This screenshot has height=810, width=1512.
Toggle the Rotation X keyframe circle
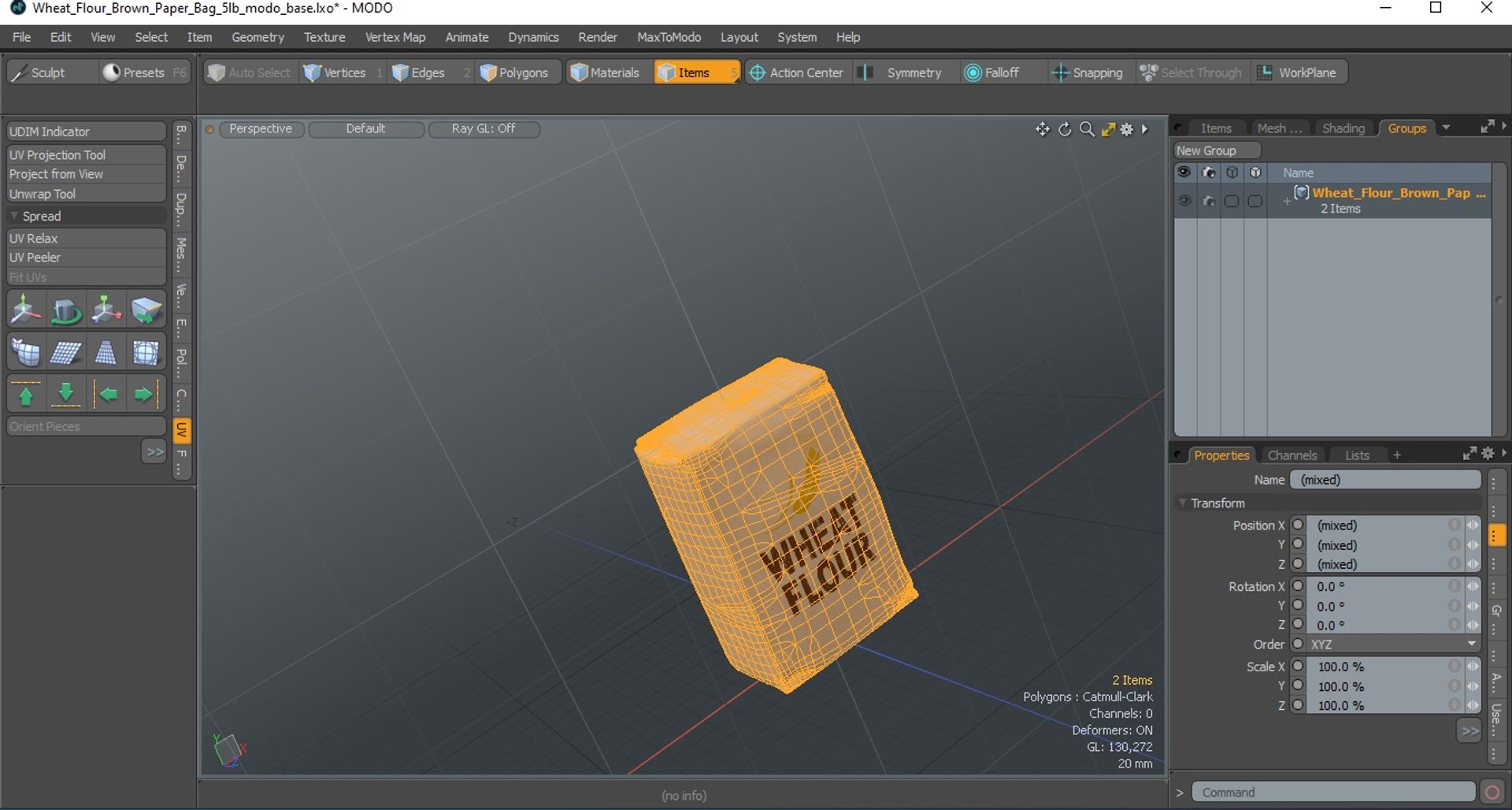[1299, 586]
